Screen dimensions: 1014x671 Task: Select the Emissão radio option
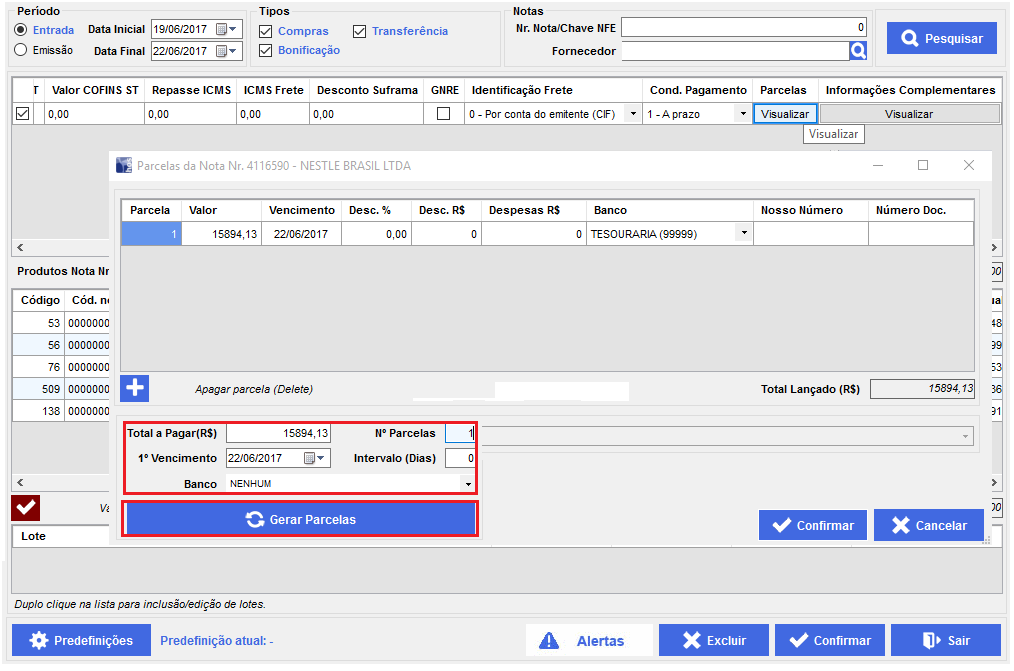coord(20,50)
